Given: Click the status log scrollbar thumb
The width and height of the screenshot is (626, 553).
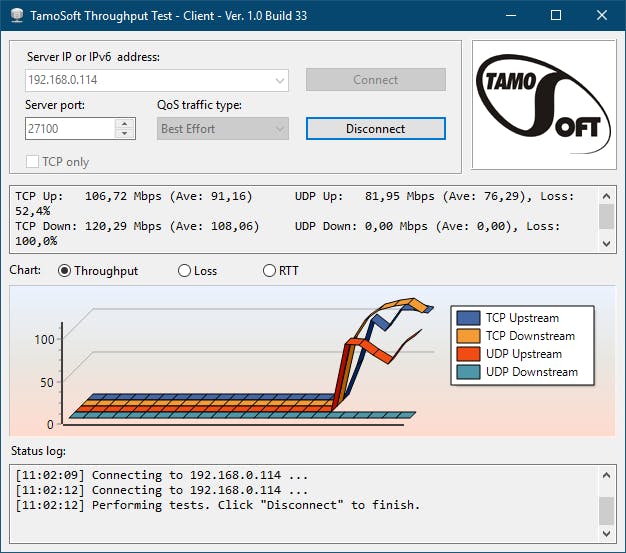Looking at the screenshot, I should [606, 511].
